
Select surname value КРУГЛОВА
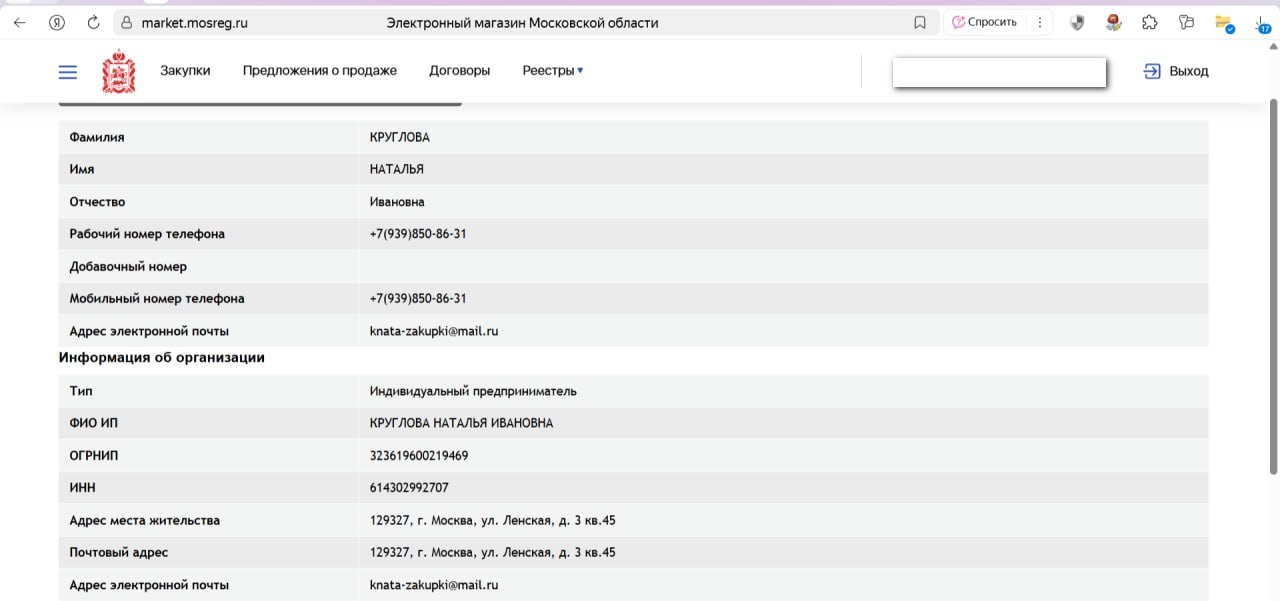(400, 137)
